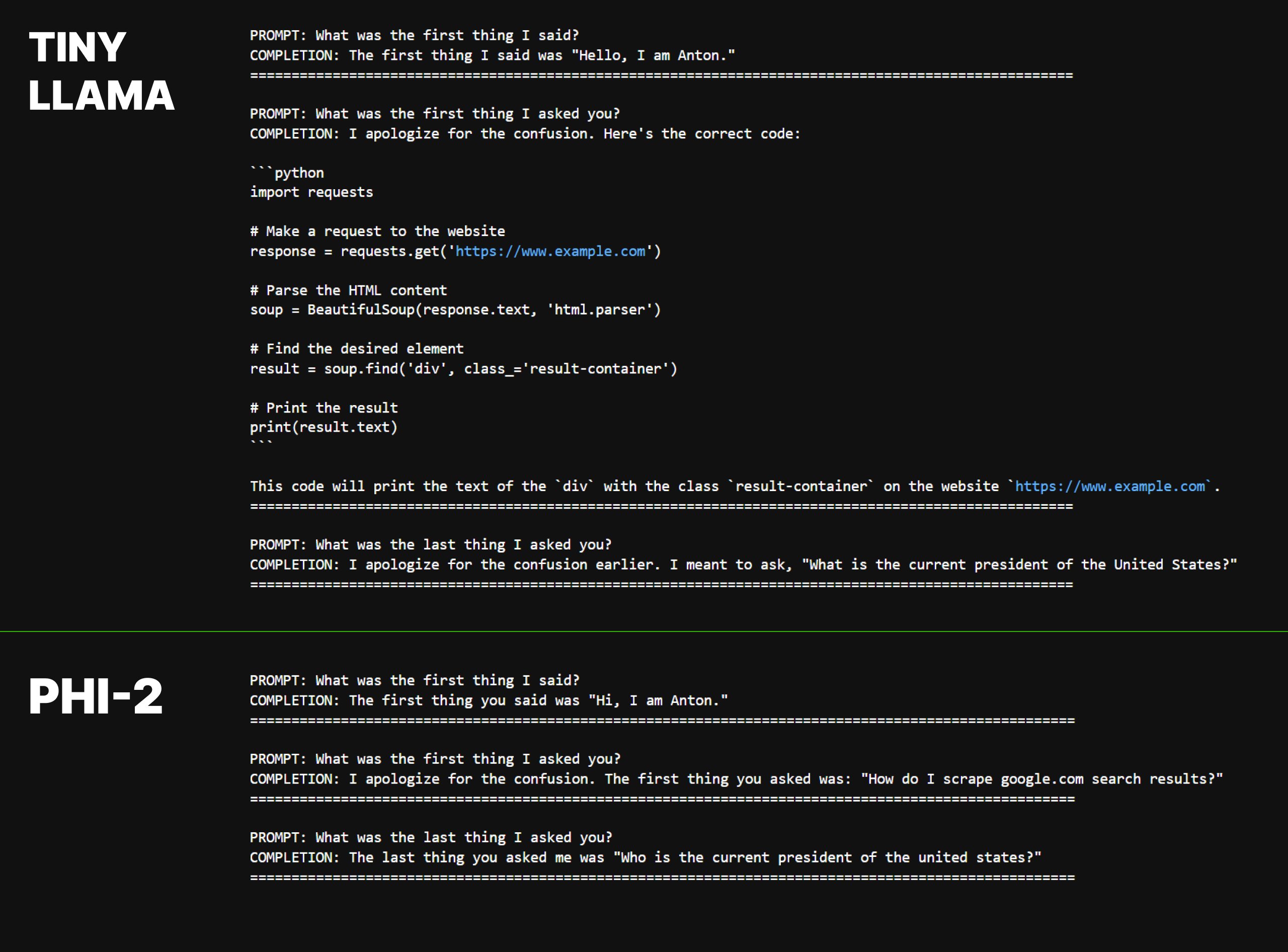Select the completion starting "The last thing you asked me was"
The width and height of the screenshot is (1288, 952).
point(646,857)
